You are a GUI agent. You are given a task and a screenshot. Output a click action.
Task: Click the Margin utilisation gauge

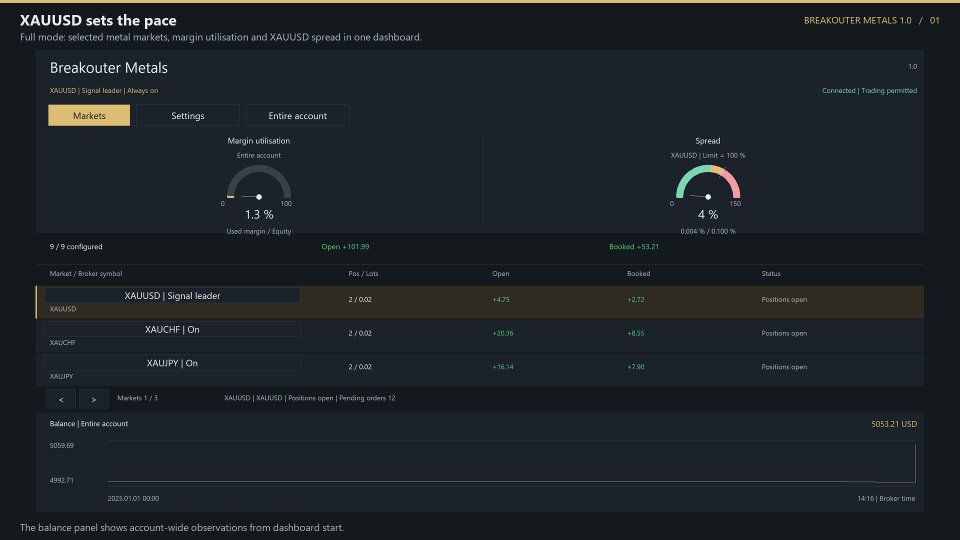(x=259, y=182)
